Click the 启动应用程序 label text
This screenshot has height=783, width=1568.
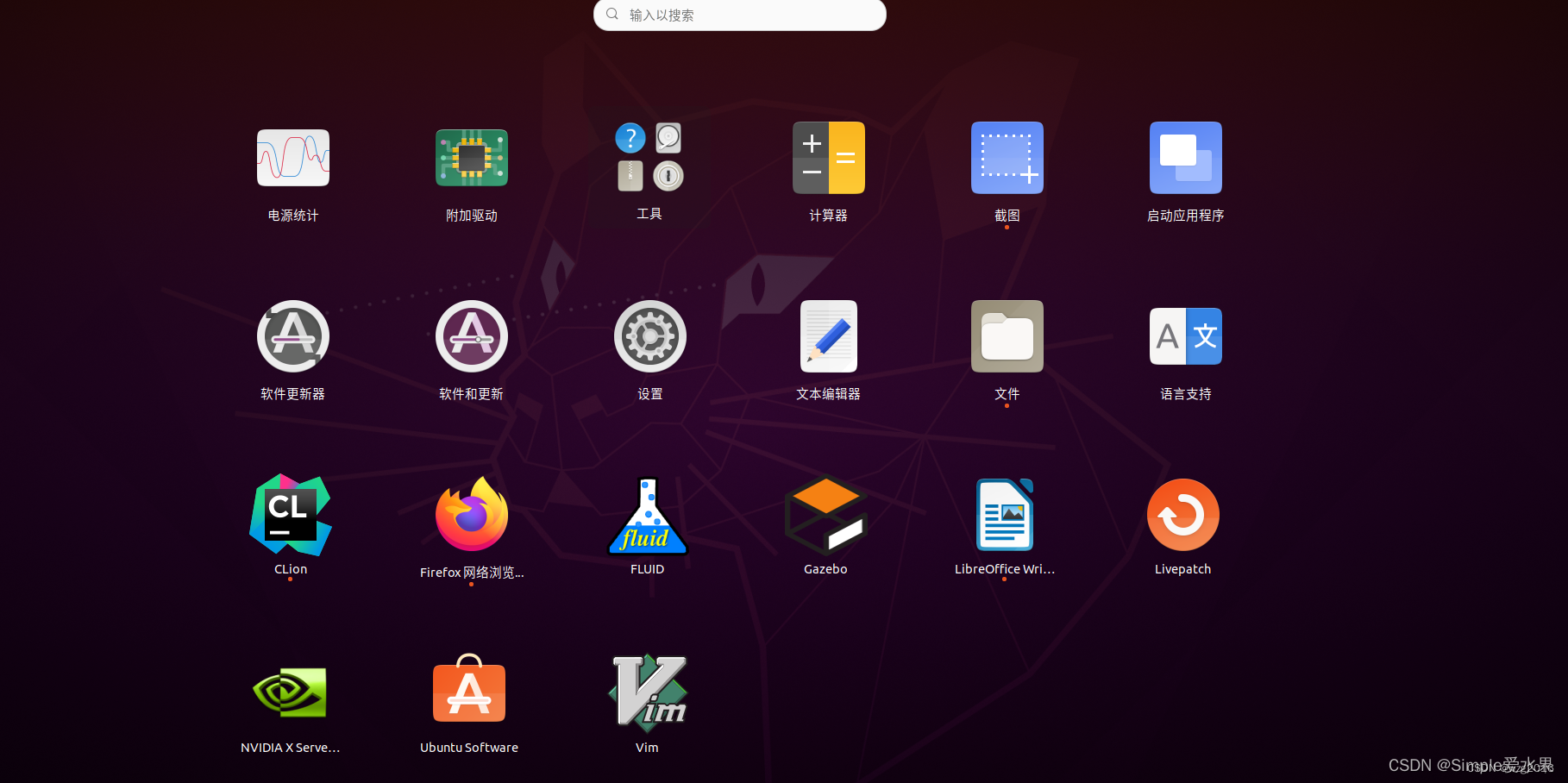[x=1185, y=216]
